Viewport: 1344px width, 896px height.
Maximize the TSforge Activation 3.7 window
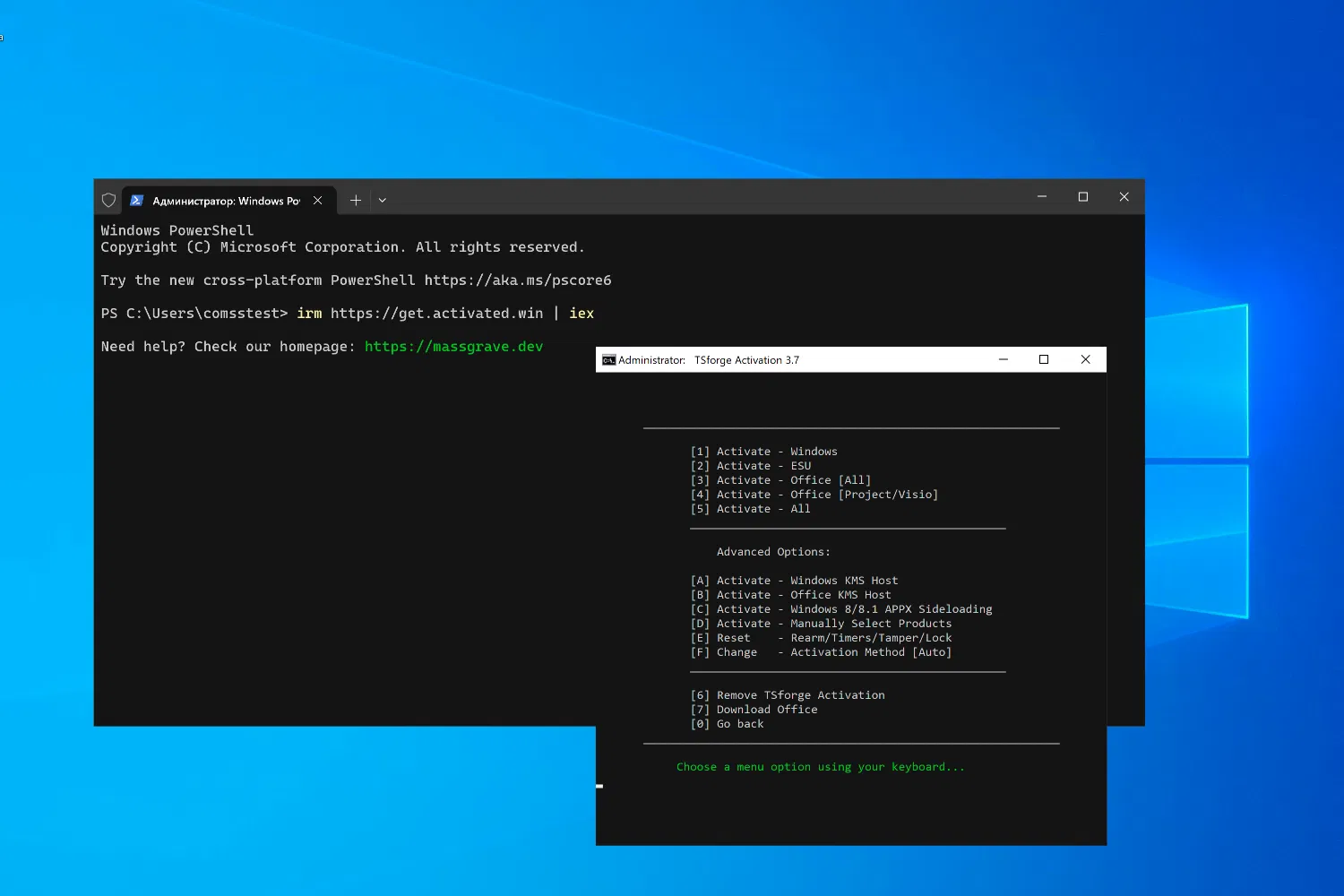pyautogui.click(x=1044, y=359)
